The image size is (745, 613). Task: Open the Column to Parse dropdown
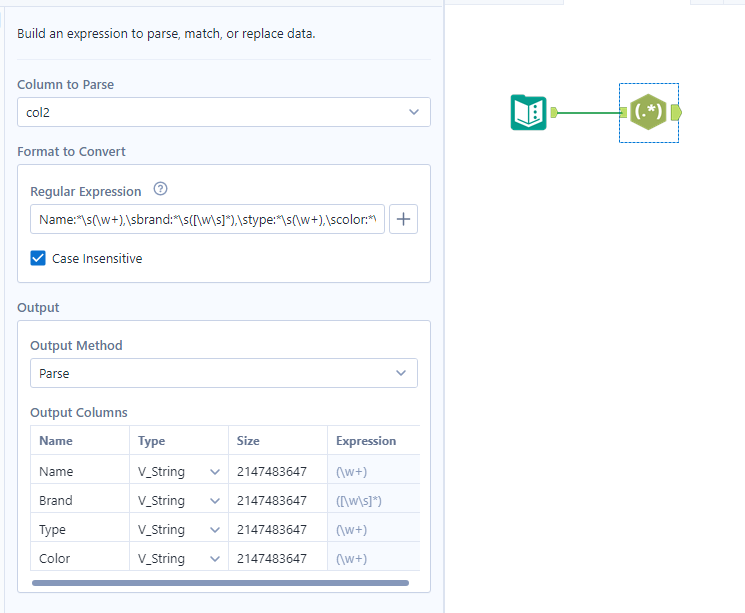click(224, 112)
